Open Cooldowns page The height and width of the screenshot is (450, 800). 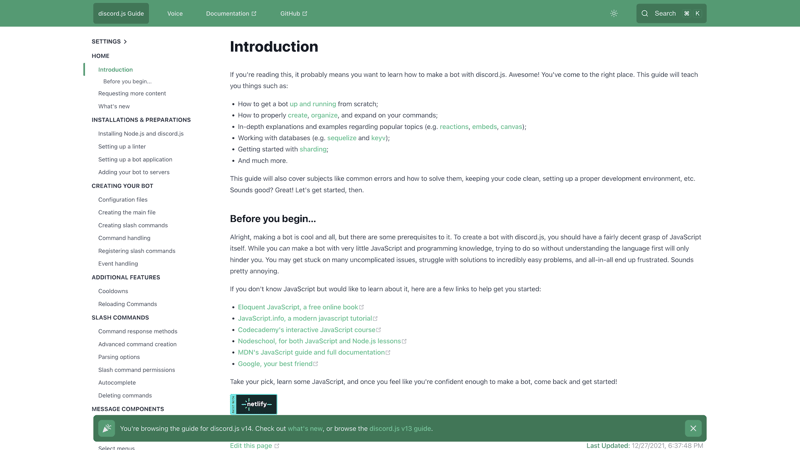[x=113, y=291]
